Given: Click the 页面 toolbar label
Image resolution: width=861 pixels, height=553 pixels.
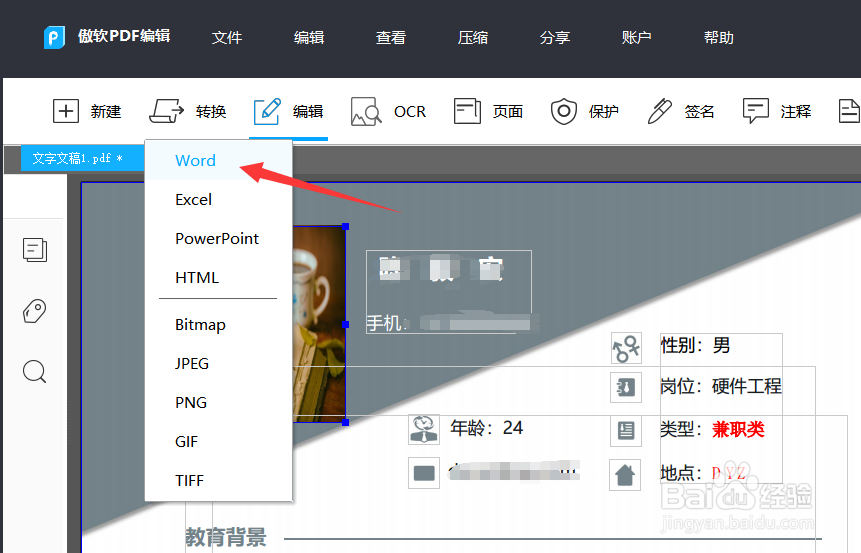Looking at the screenshot, I should [508, 111].
